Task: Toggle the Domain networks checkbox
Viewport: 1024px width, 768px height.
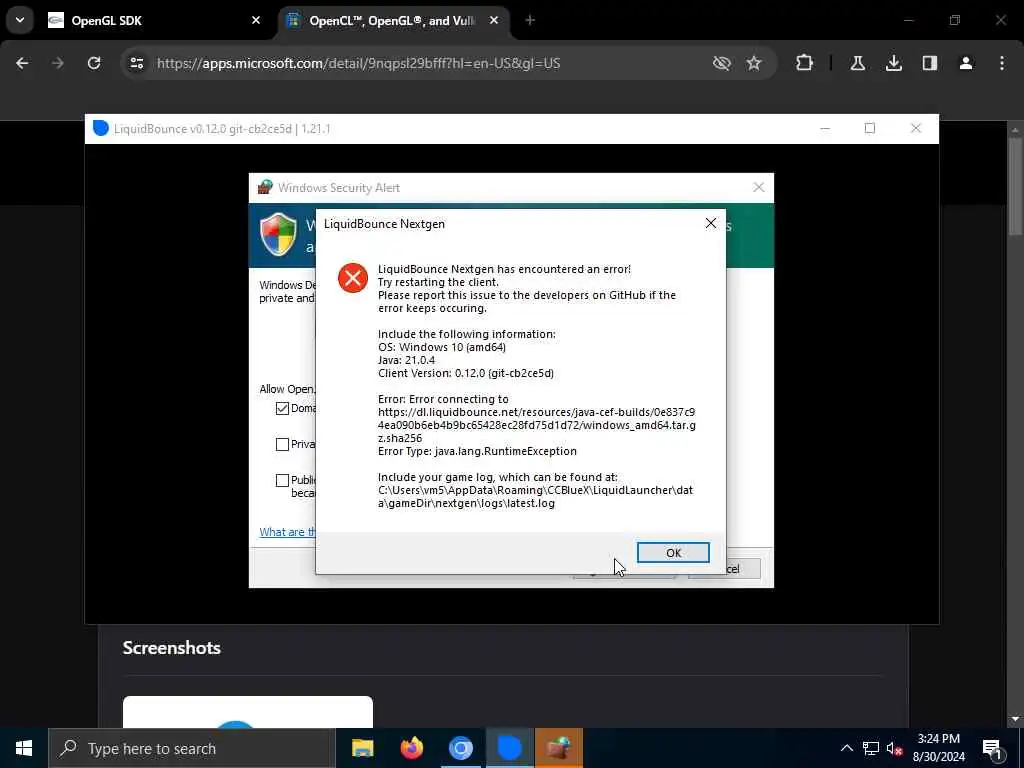Action: tap(282, 408)
